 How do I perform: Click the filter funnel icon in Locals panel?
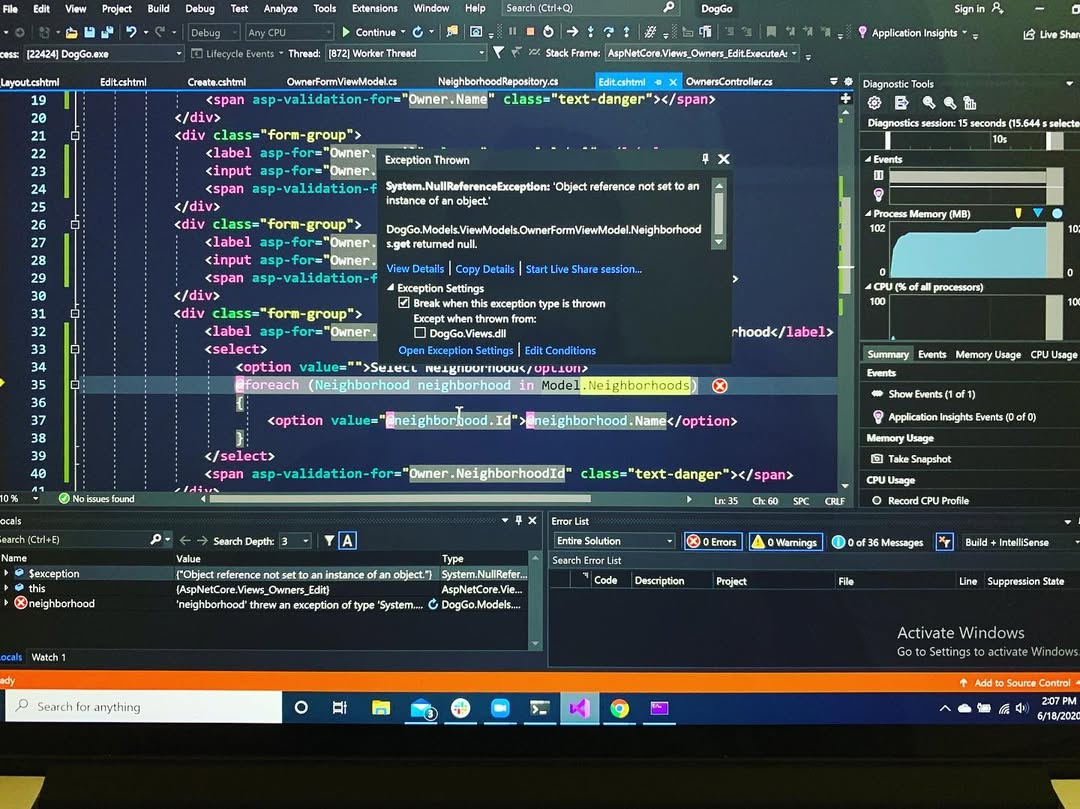[x=329, y=541]
